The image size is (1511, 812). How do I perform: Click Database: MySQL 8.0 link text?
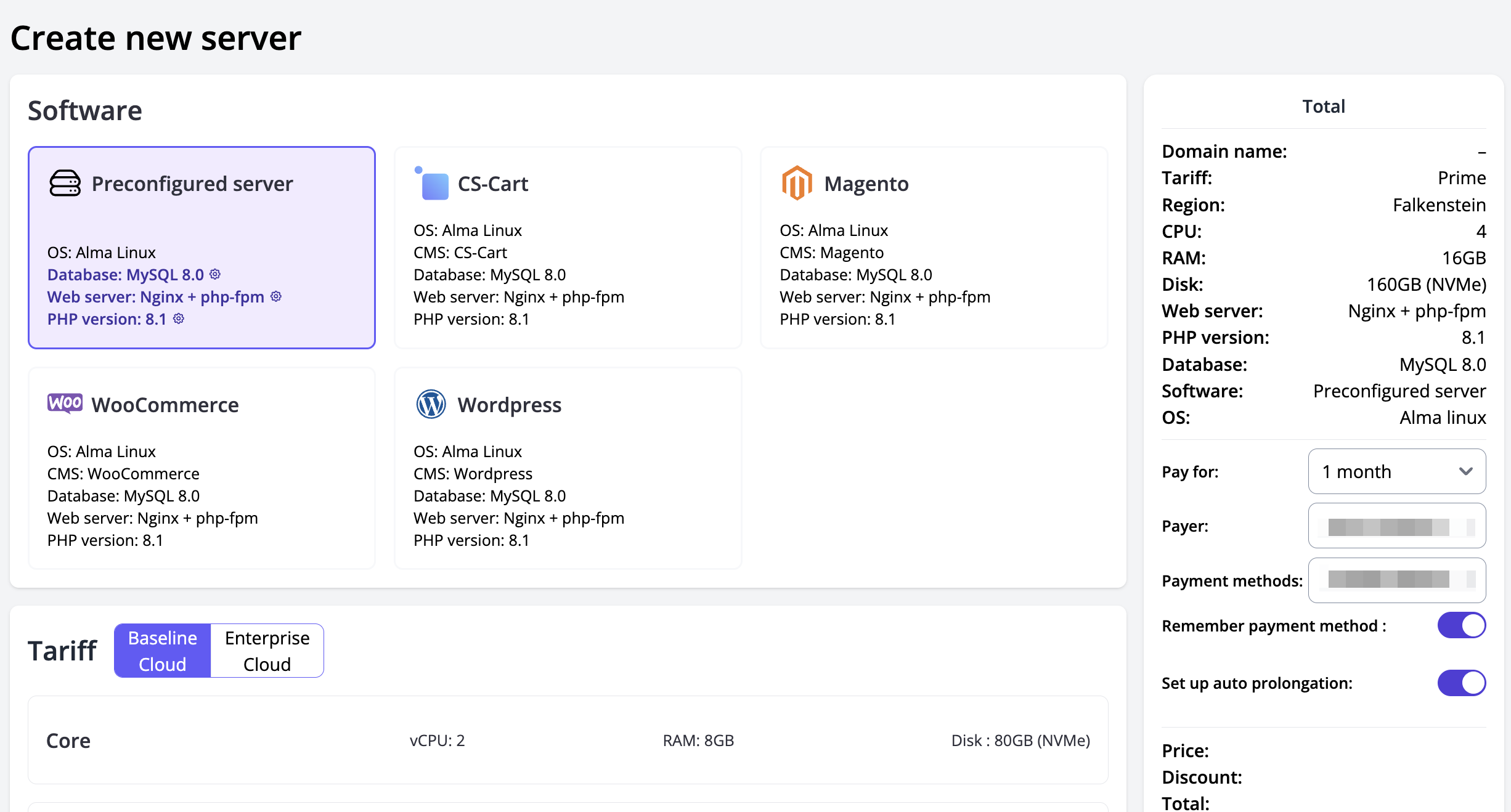125,275
